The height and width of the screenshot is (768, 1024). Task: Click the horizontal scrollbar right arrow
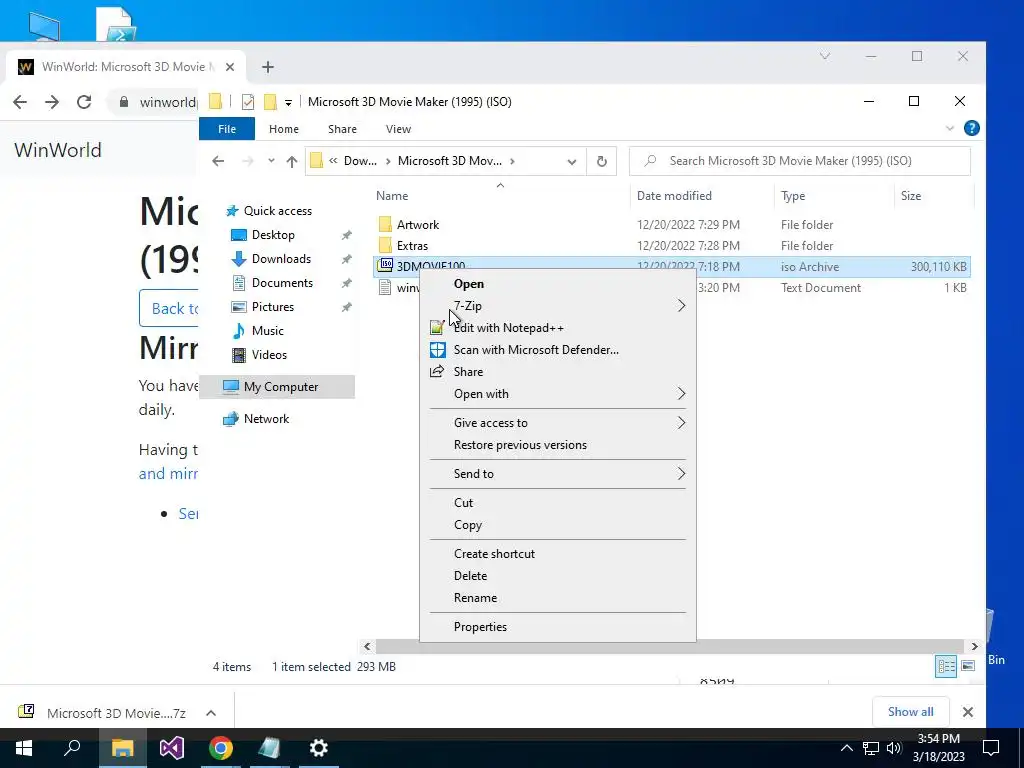coord(974,647)
